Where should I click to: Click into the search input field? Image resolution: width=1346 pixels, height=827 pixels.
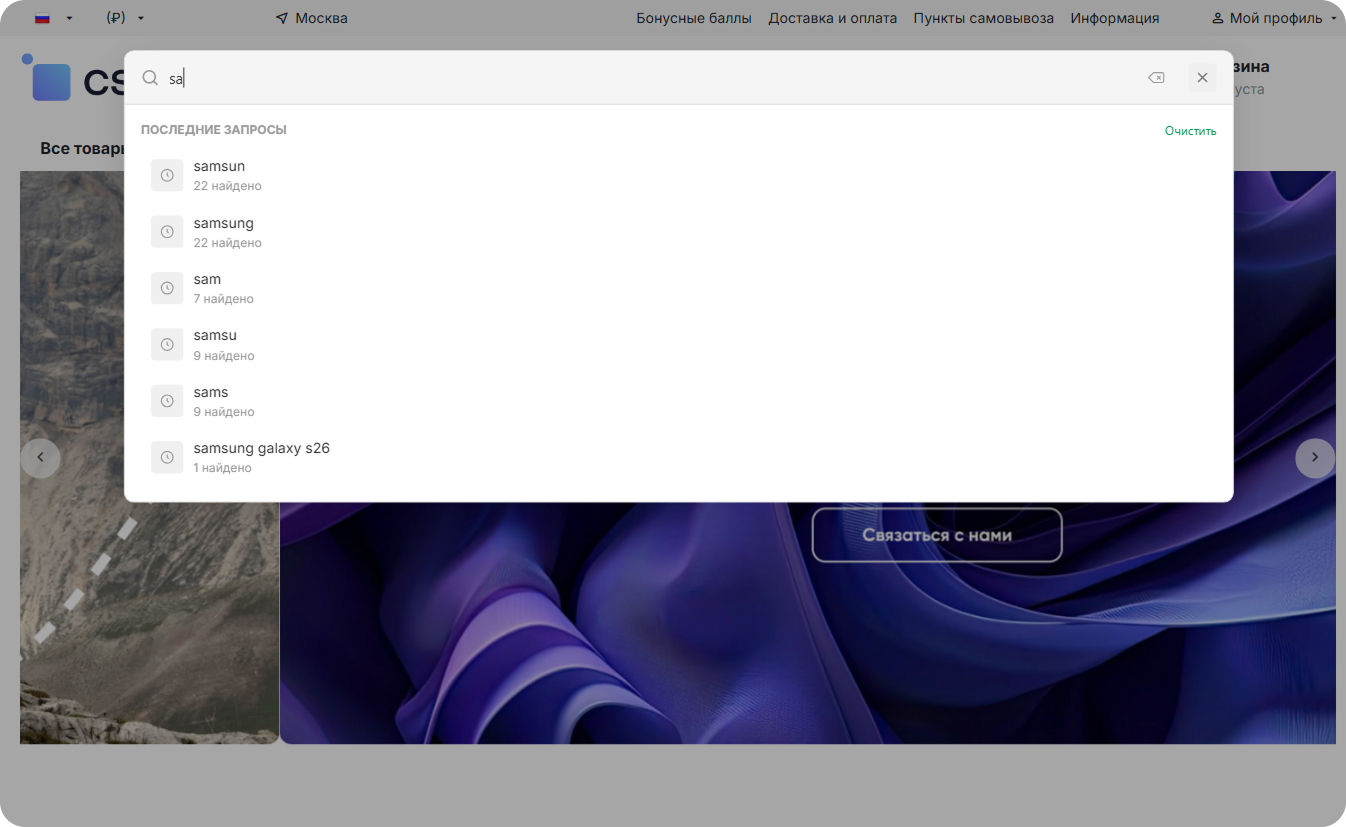pos(650,78)
